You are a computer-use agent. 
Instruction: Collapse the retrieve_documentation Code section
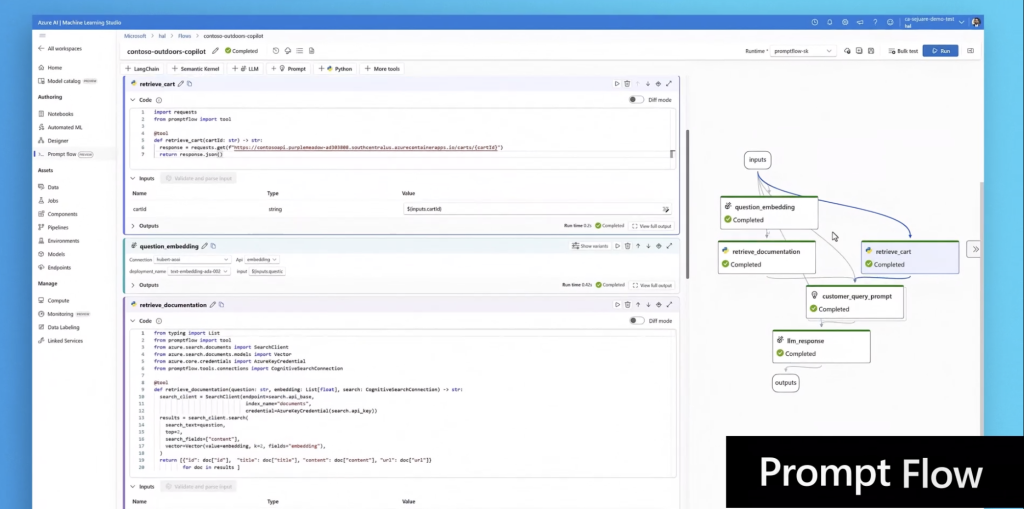(133, 321)
